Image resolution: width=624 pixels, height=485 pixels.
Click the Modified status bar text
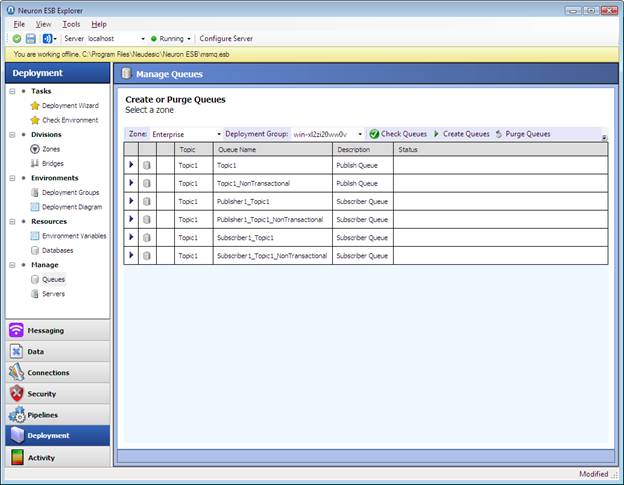593,474
